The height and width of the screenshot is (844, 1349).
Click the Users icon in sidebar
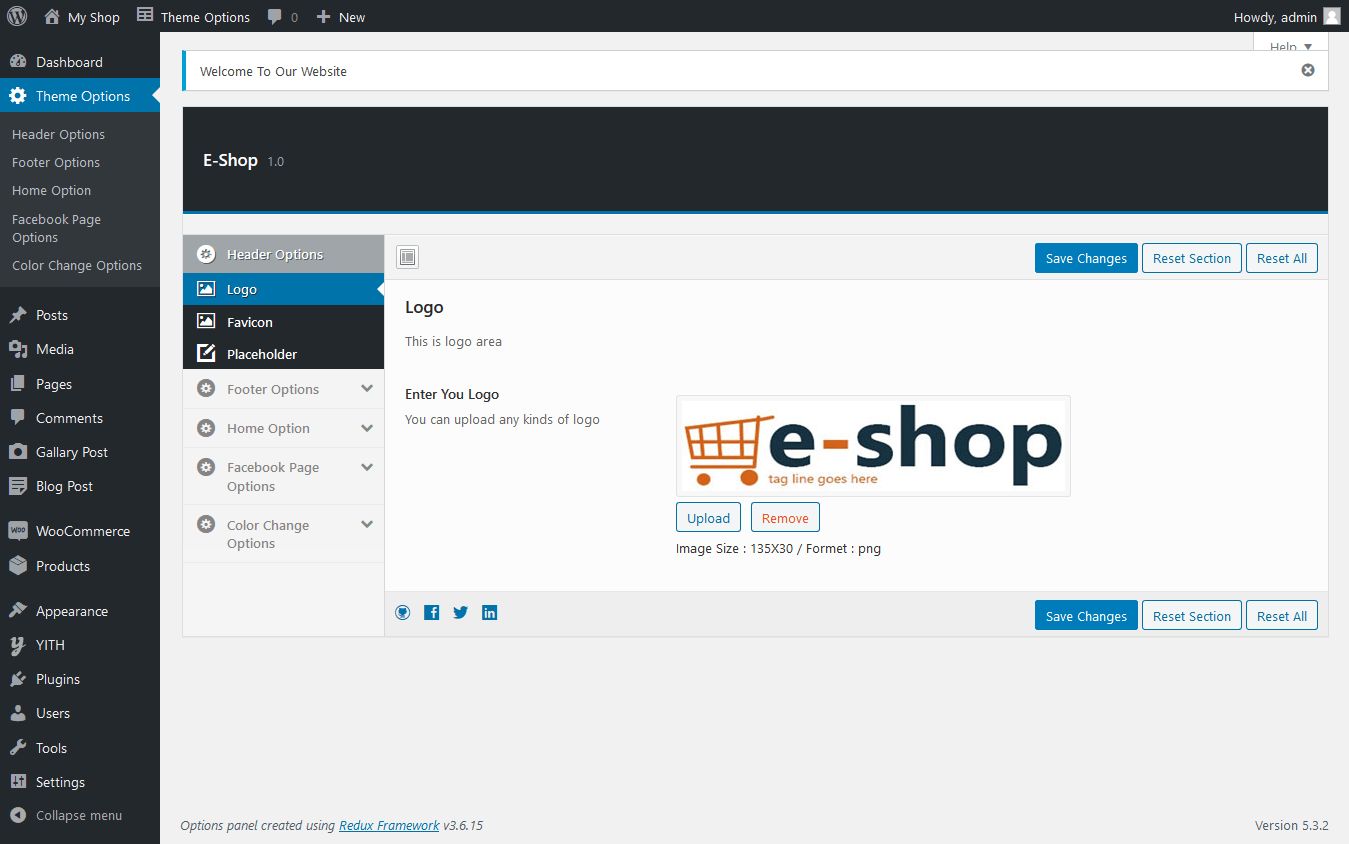point(18,713)
